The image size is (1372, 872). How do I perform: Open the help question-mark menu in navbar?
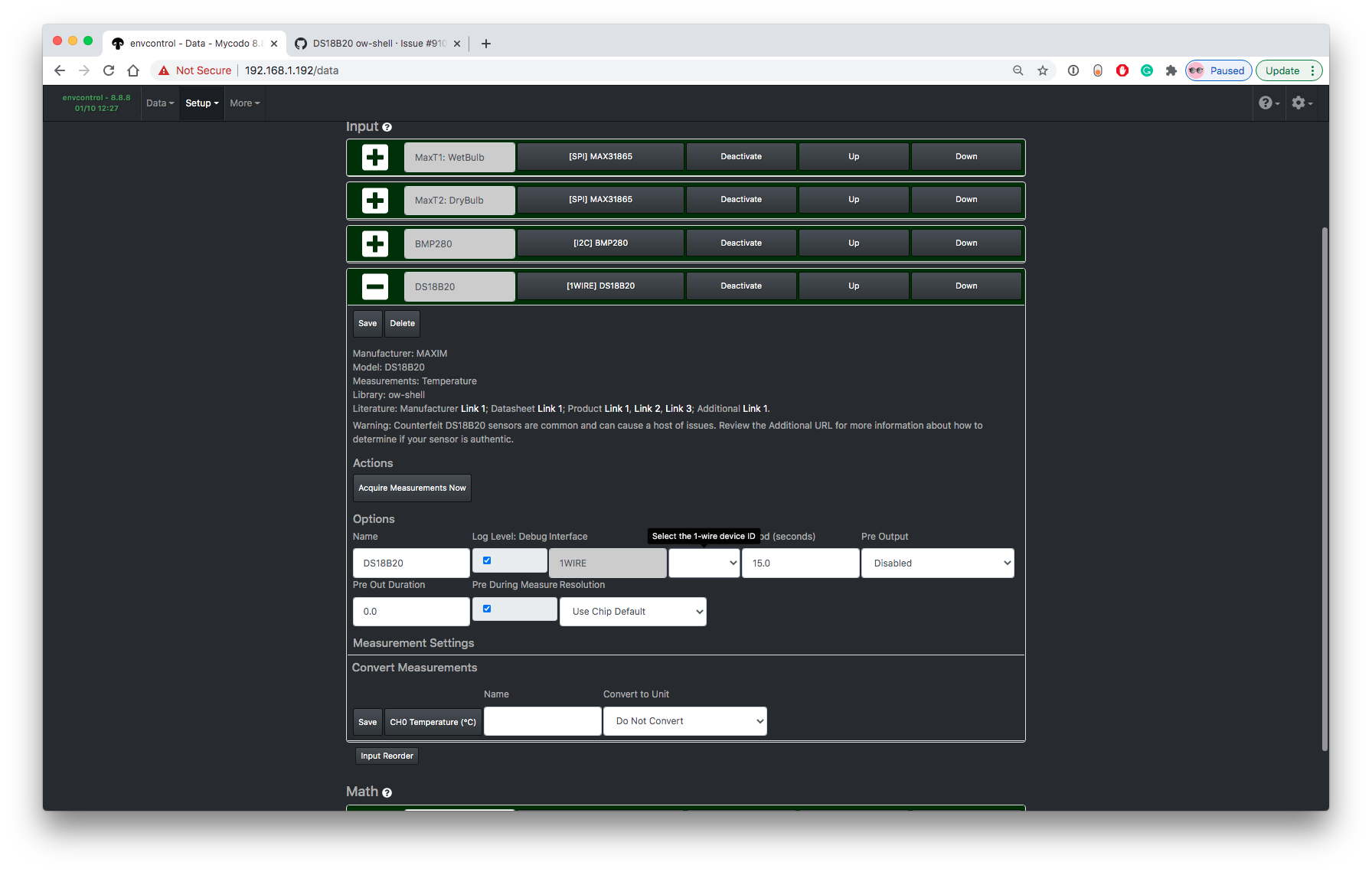[1267, 102]
